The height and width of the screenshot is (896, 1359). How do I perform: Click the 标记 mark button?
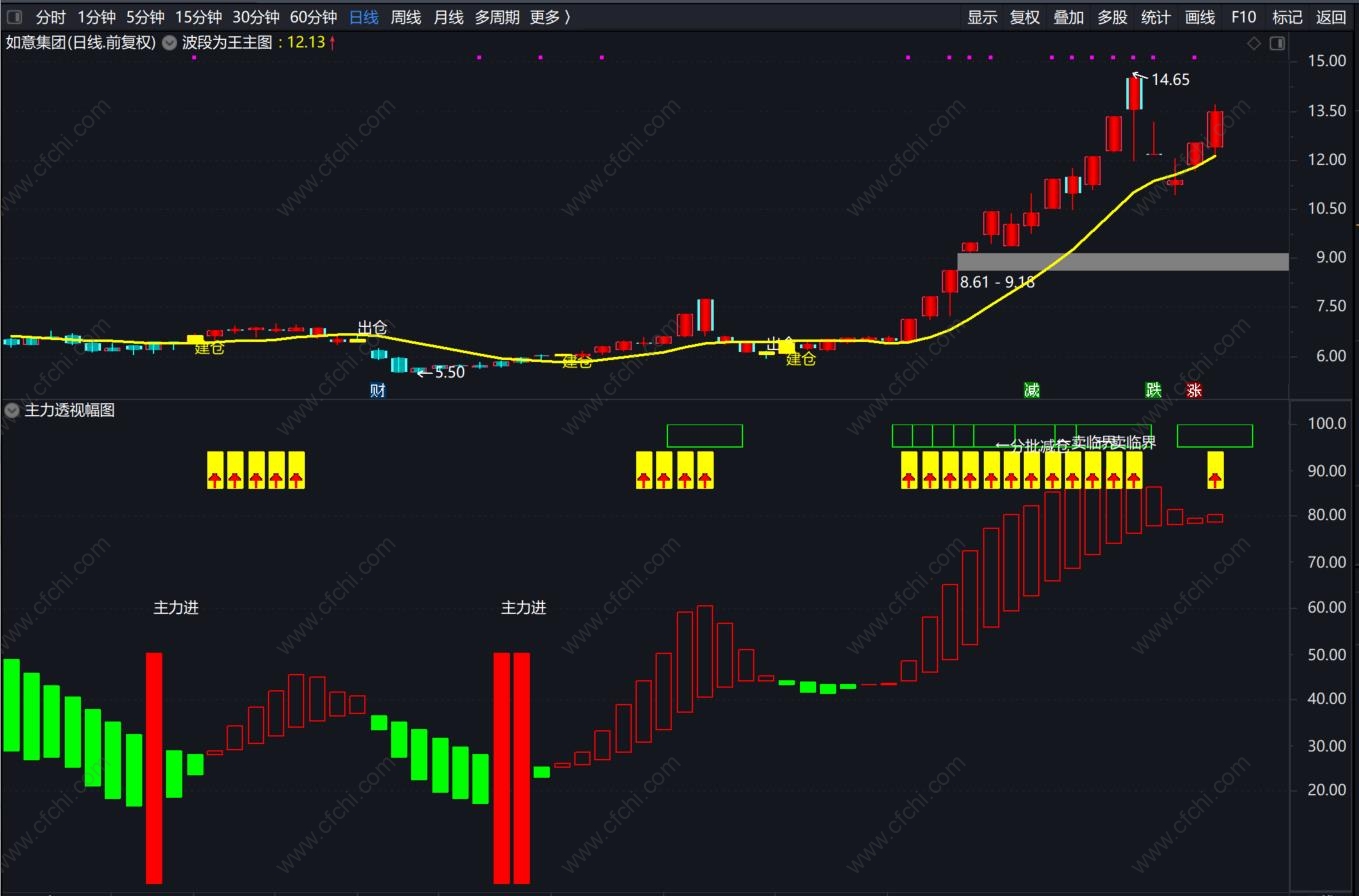tap(1287, 17)
